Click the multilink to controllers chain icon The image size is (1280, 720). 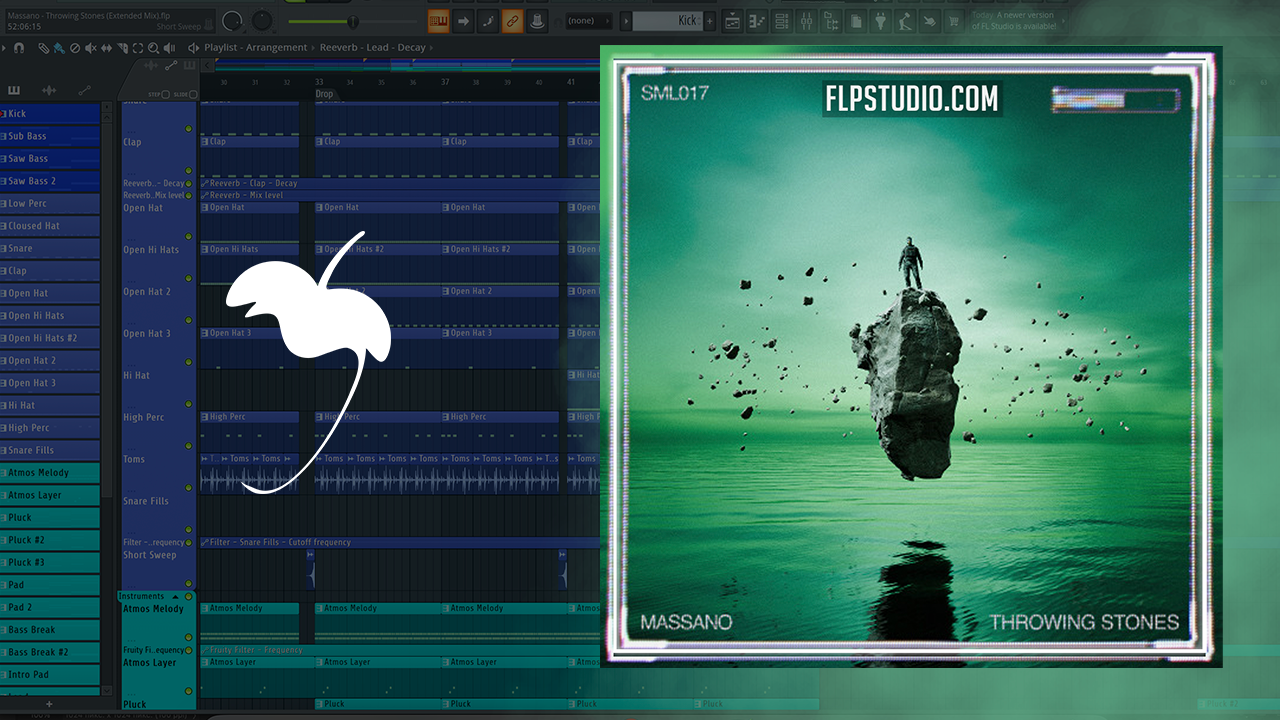(x=511, y=20)
